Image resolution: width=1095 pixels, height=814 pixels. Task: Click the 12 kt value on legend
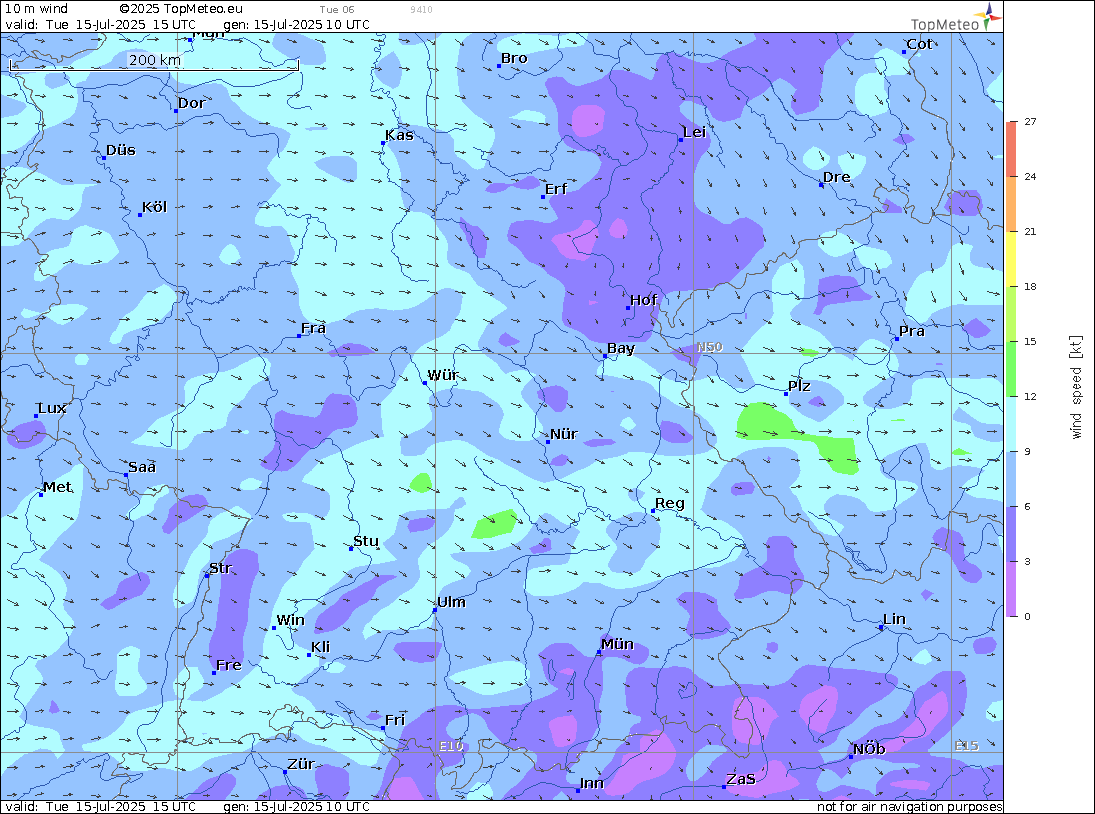[x=1030, y=397]
